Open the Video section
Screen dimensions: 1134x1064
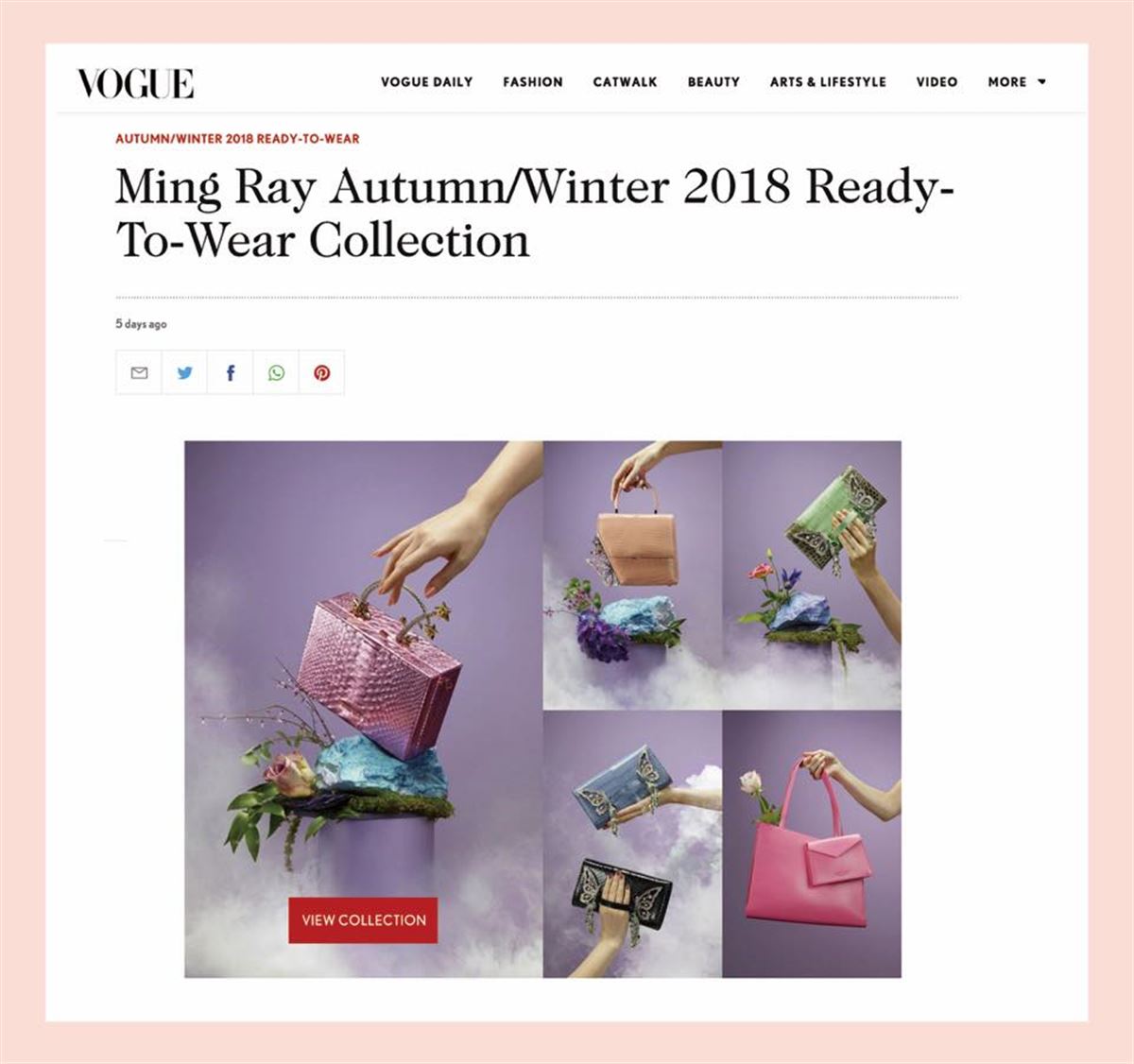936,82
